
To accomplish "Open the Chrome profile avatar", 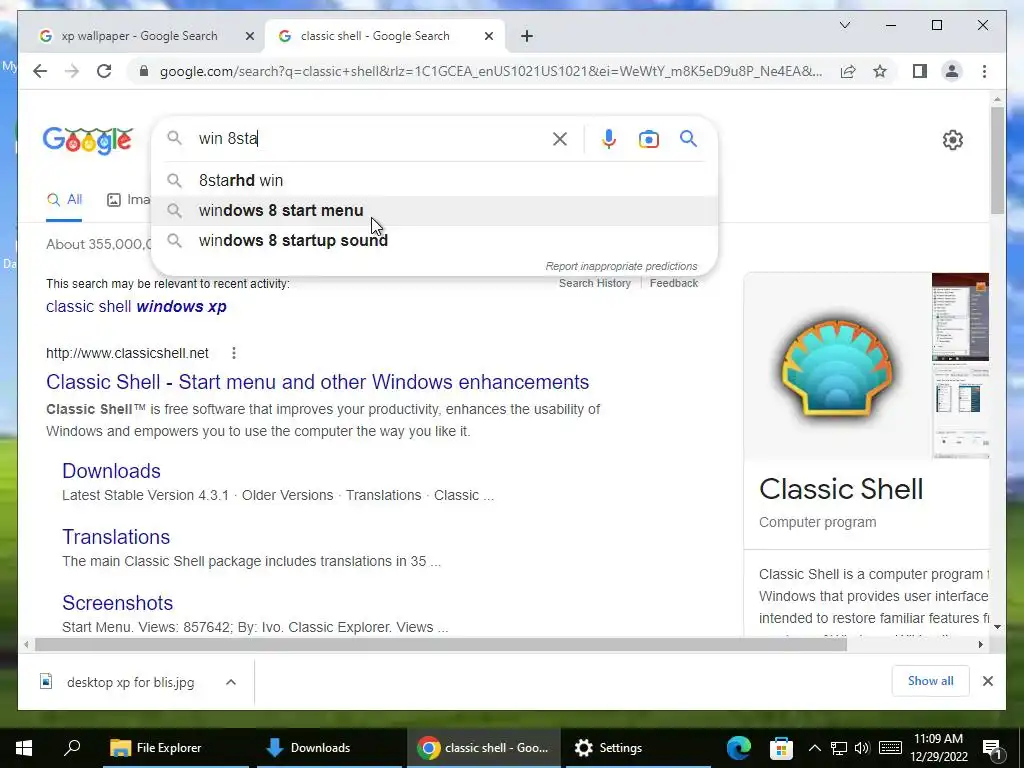I will [952, 71].
